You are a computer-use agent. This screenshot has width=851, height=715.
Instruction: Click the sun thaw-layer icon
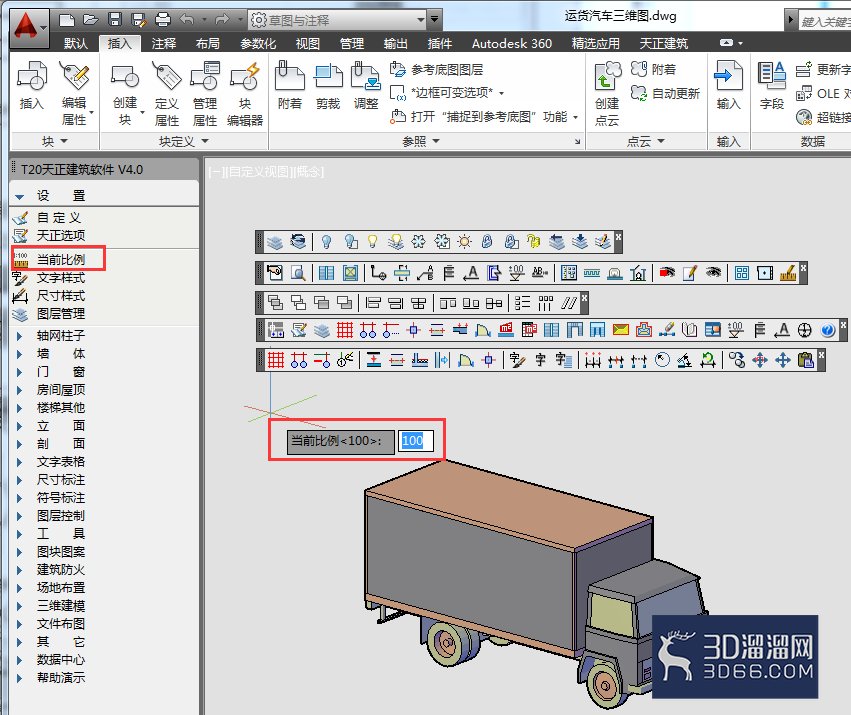click(x=465, y=242)
